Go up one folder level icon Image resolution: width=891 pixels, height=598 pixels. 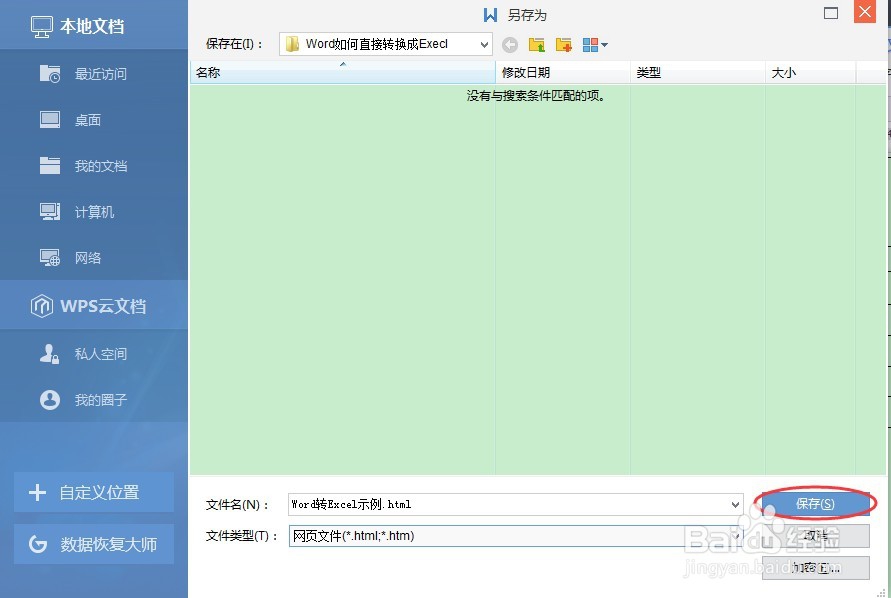coord(536,44)
